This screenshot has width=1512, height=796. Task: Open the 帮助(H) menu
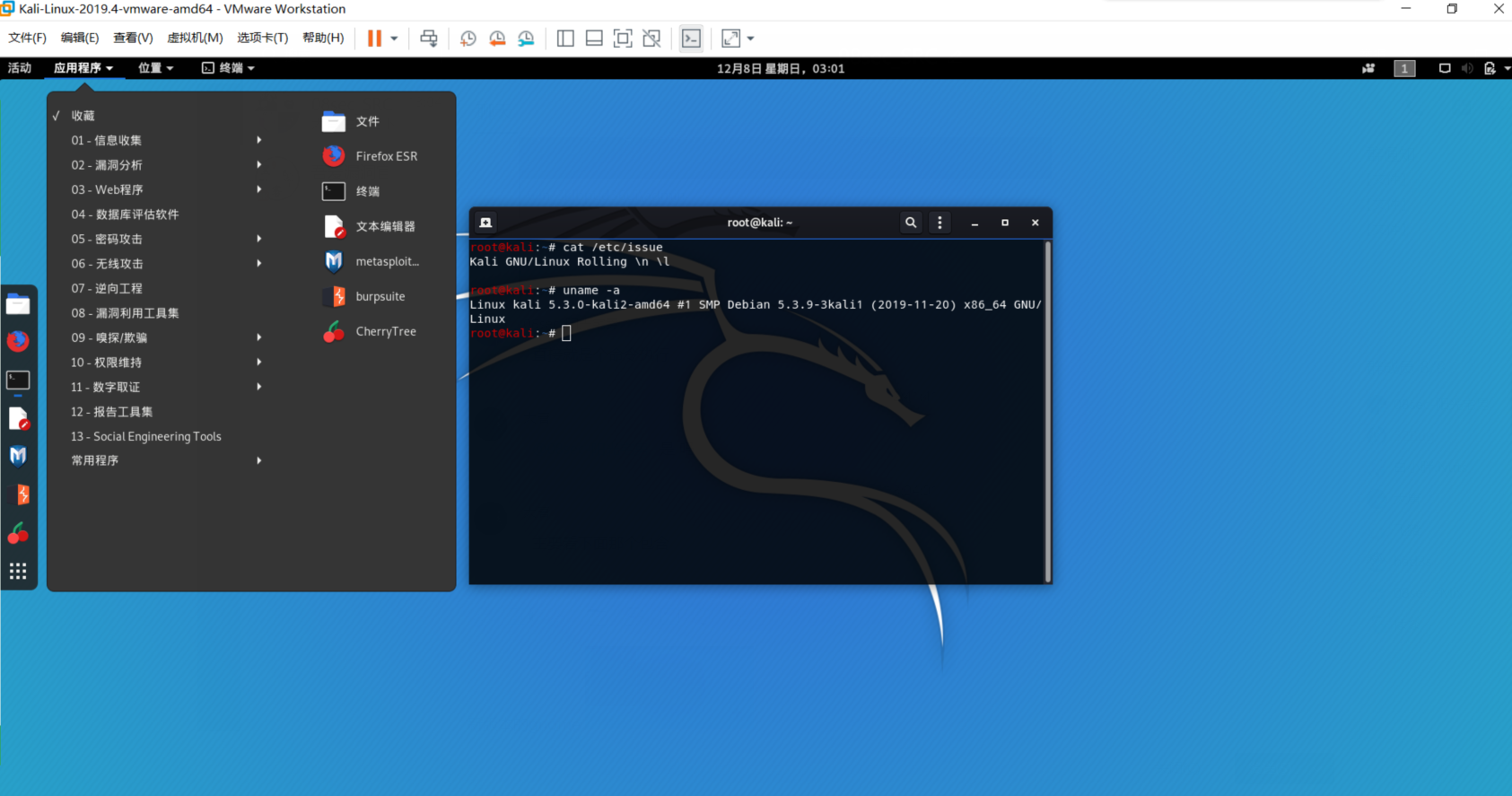pos(323,38)
